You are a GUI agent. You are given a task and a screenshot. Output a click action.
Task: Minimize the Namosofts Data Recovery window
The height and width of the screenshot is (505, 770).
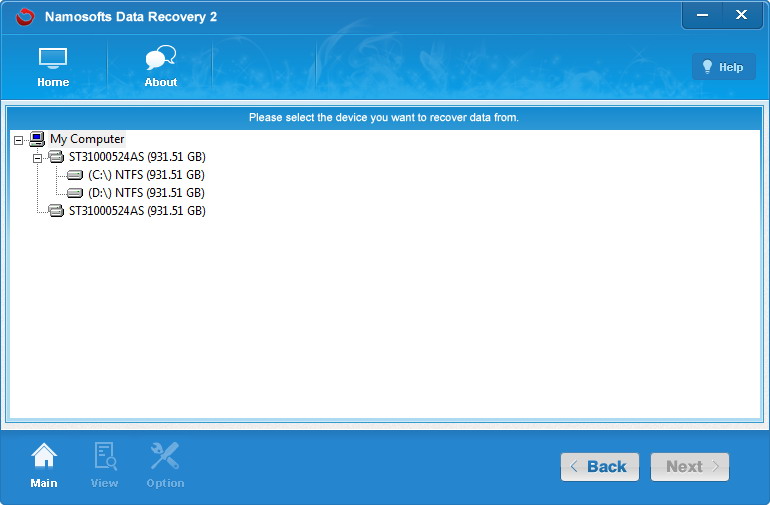pyautogui.click(x=702, y=15)
